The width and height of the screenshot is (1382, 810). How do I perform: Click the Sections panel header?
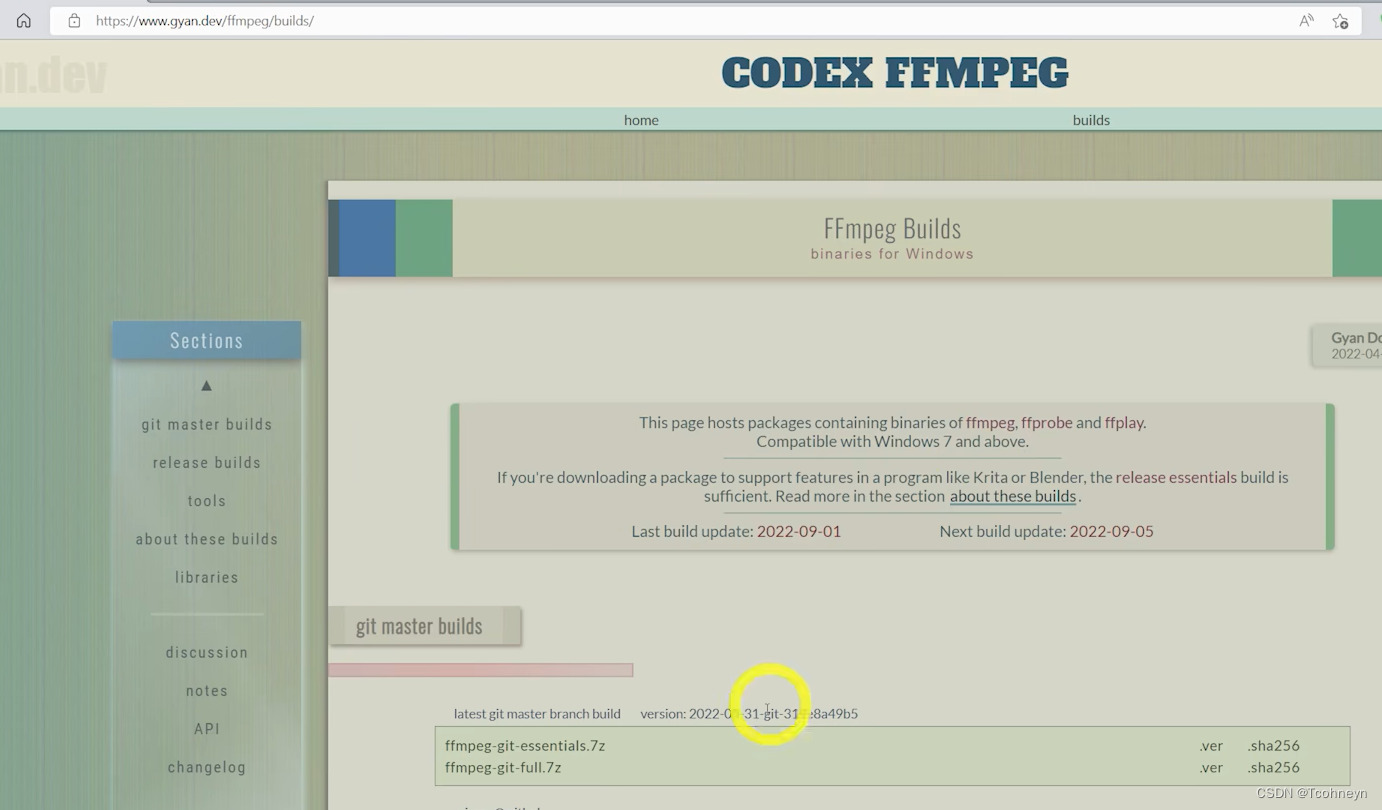(207, 340)
